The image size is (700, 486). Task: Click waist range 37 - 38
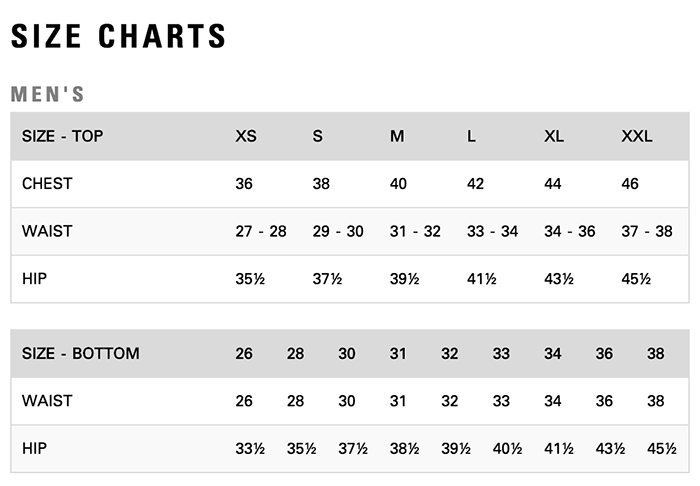pos(647,231)
